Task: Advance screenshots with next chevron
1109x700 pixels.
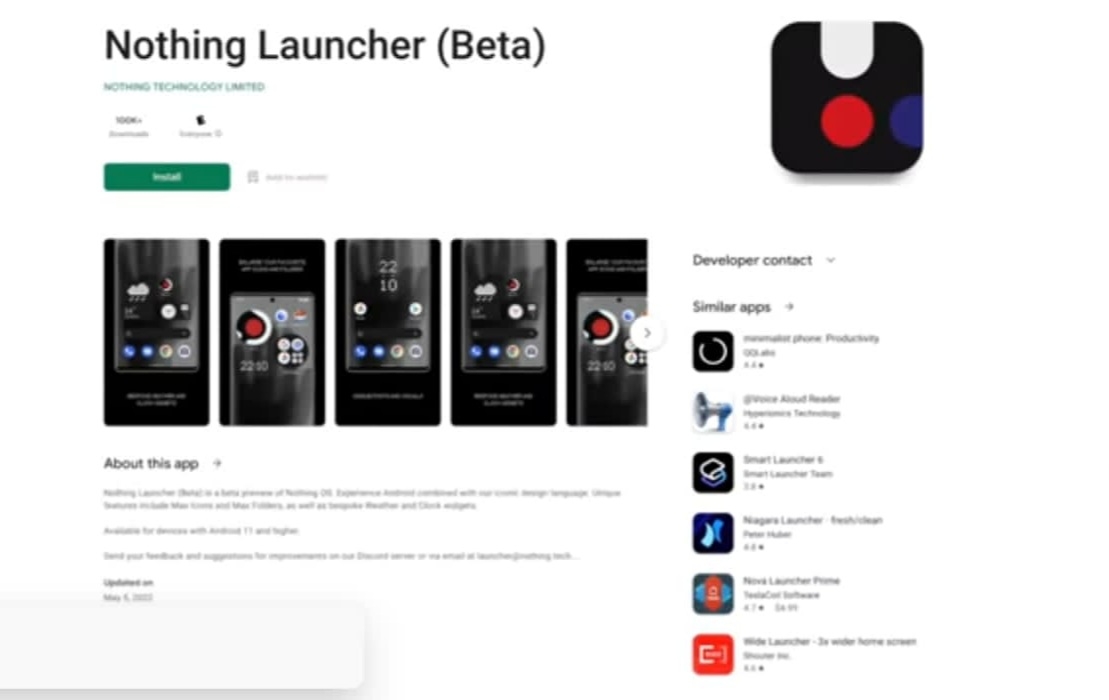Action: [x=646, y=332]
